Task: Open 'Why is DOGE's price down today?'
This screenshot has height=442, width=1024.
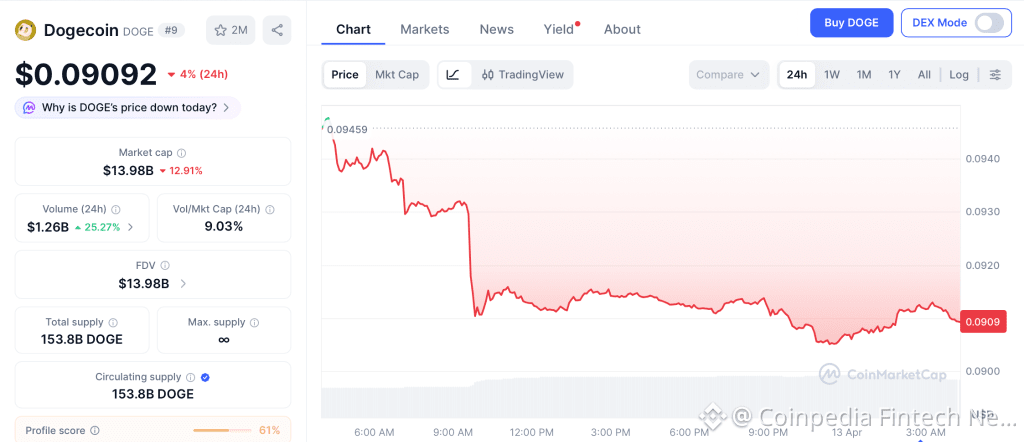Action: [128, 107]
